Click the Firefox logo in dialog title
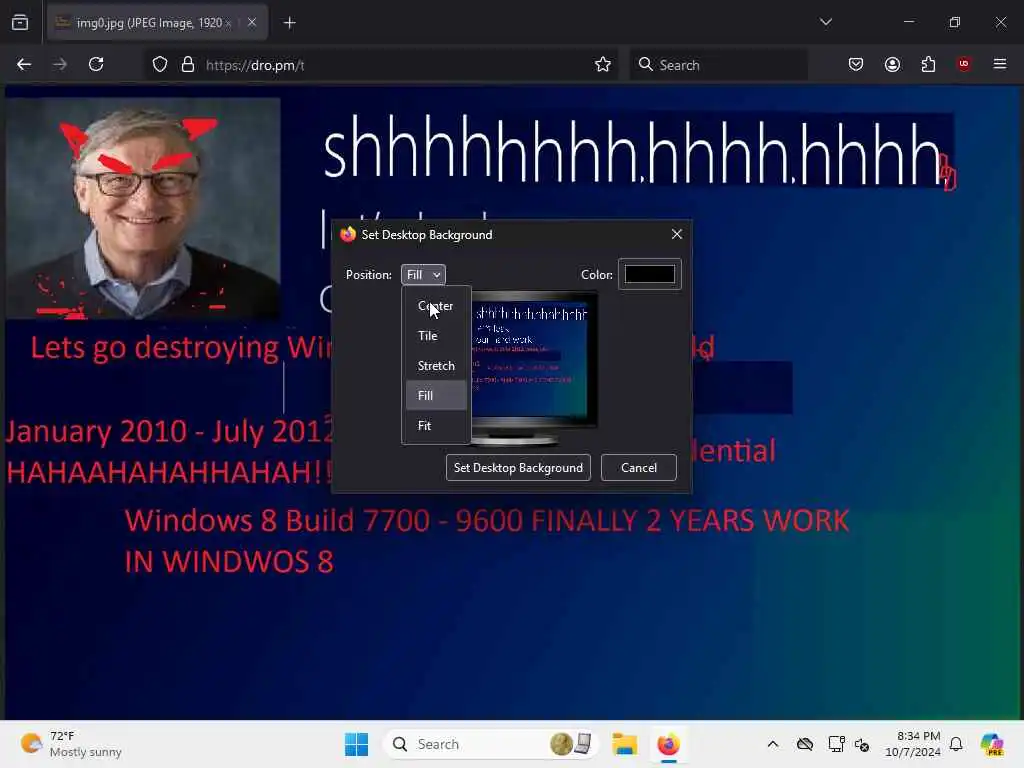The height and width of the screenshot is (768, 1024). click(347, 234)
